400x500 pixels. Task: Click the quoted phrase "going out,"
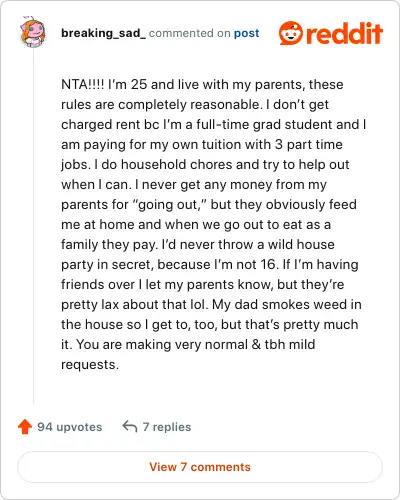170,205
